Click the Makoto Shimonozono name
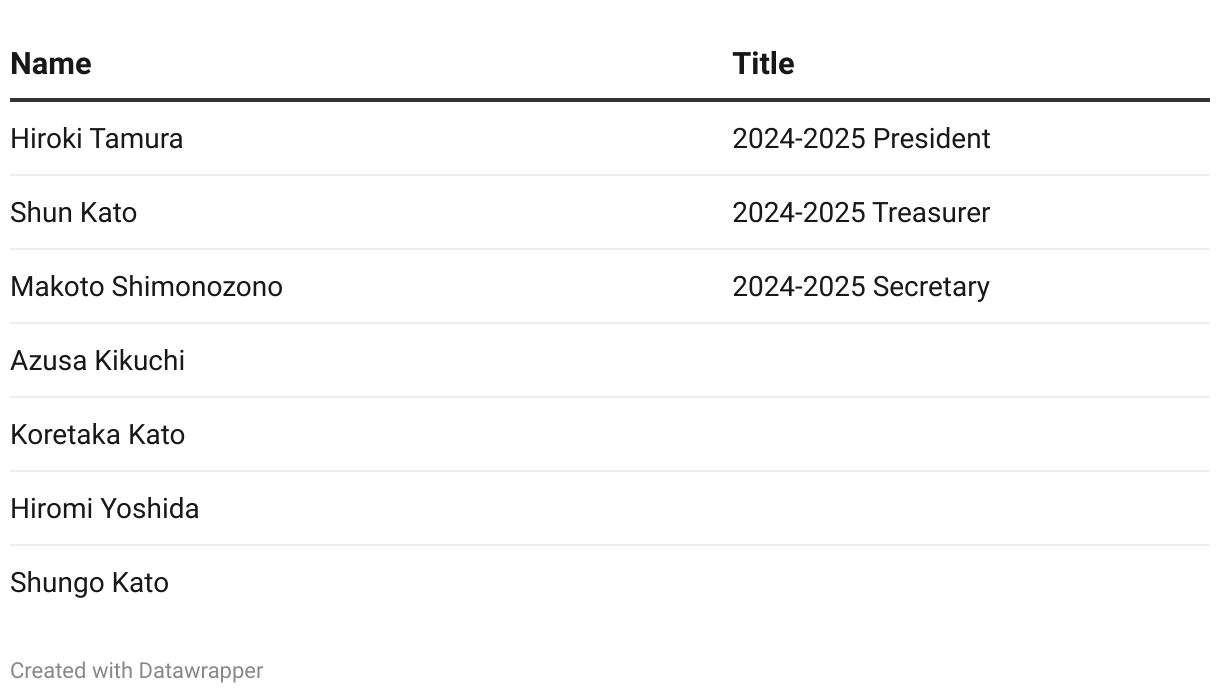Screen dimensions: 1220x694 (x=146, y=287)
